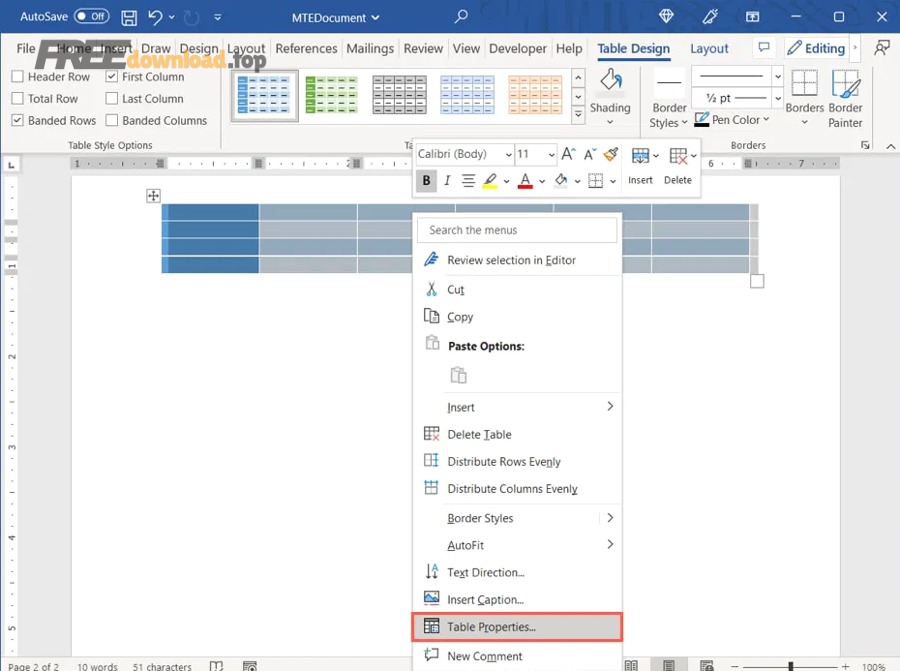Open the ½ pt line weight dropdown
This screenshot has height=671, width=900.
click(778, 98)
